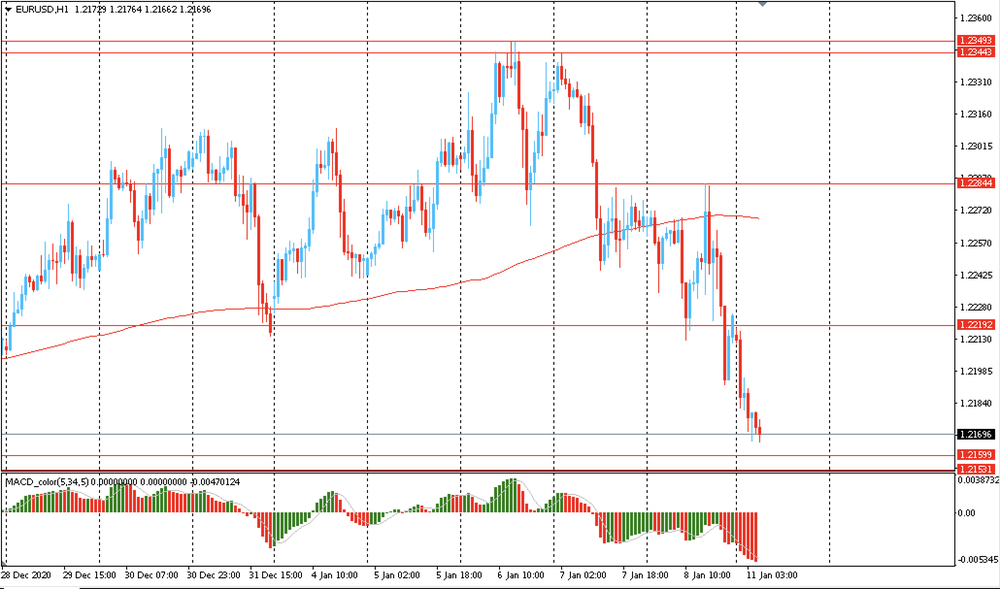Click the gray chart shift triangle marker
1000x589 pixels.
(763, 4)
